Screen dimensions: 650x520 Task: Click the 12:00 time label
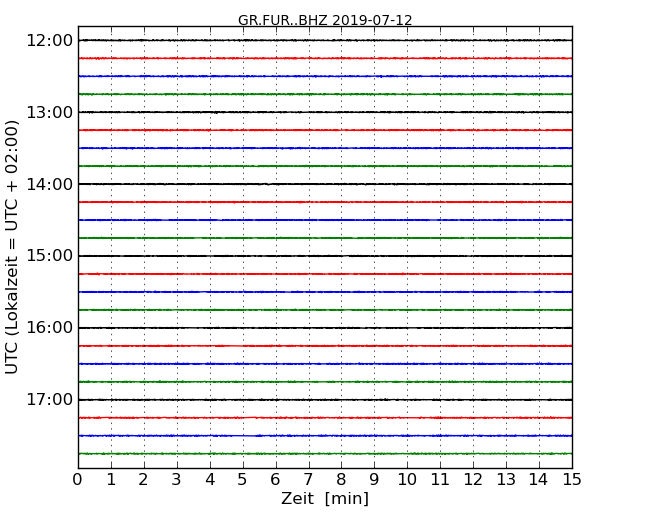tap(49, 41)
